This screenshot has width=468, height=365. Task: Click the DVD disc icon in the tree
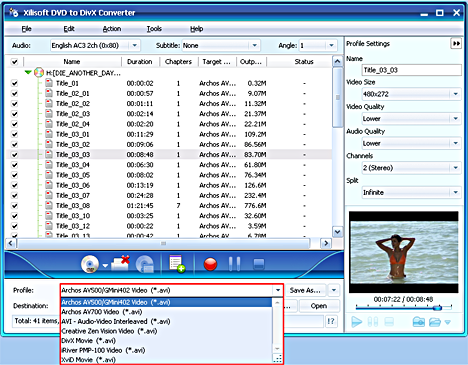pos(39,72)
